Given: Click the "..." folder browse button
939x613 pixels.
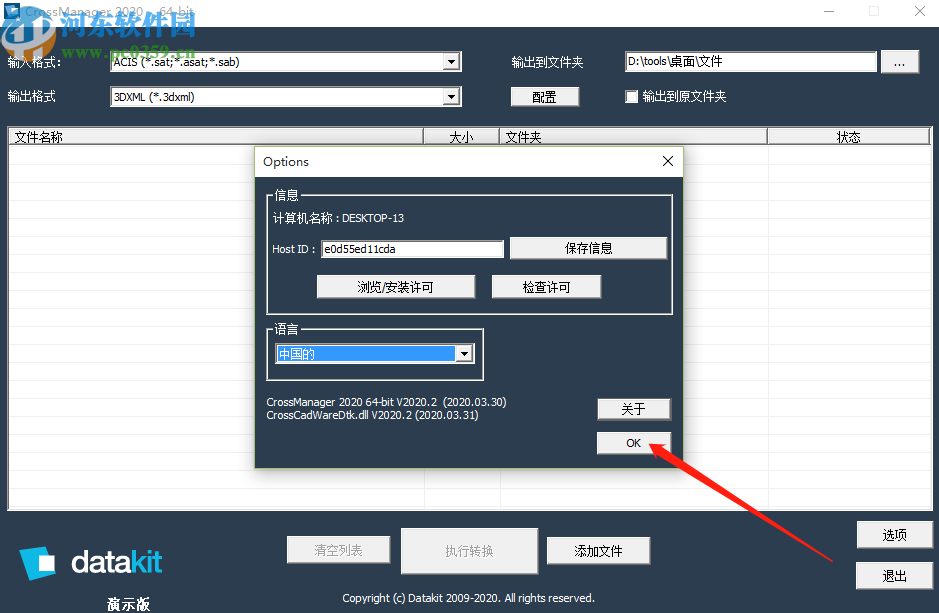Looking at the screenshot, I should point(899,61).
